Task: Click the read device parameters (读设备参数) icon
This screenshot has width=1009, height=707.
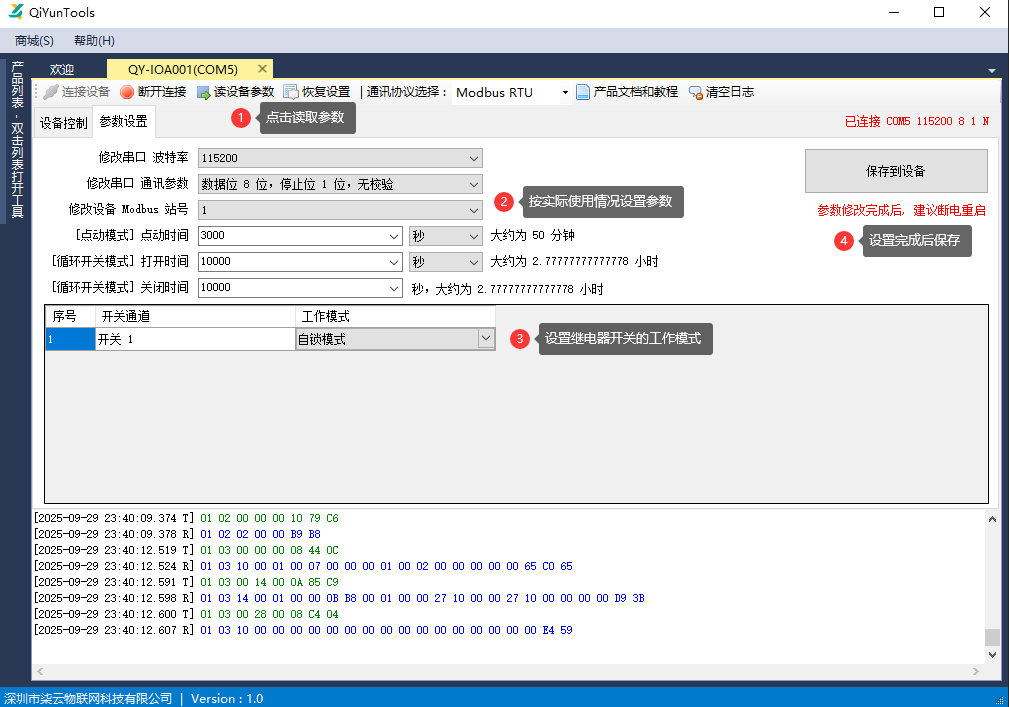Action: (204, 92)
